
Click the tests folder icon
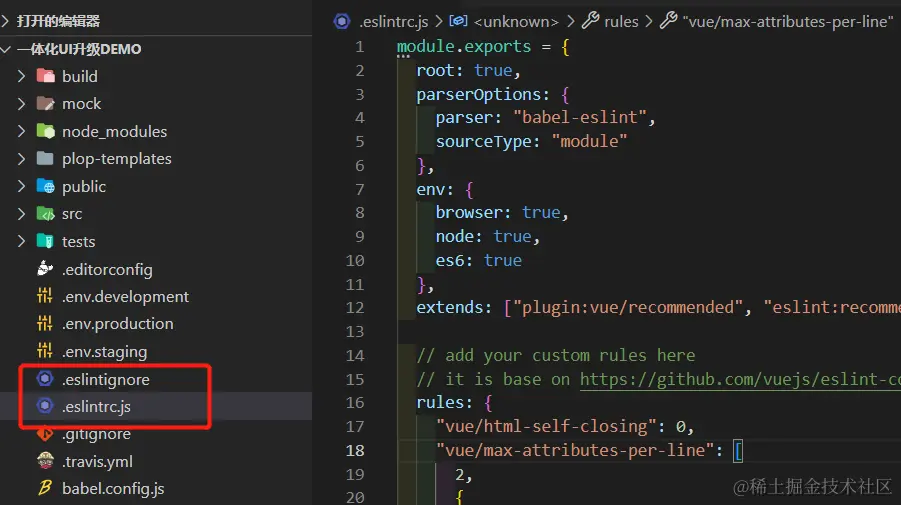pos(45,241)
